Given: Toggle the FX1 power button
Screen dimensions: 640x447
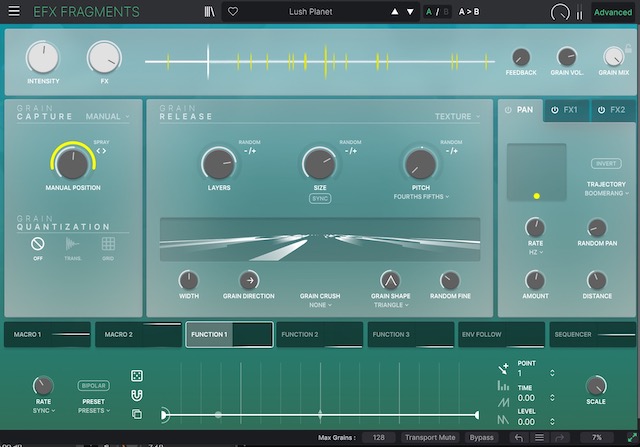Looking at the screenshot, I should pos(555,110).
